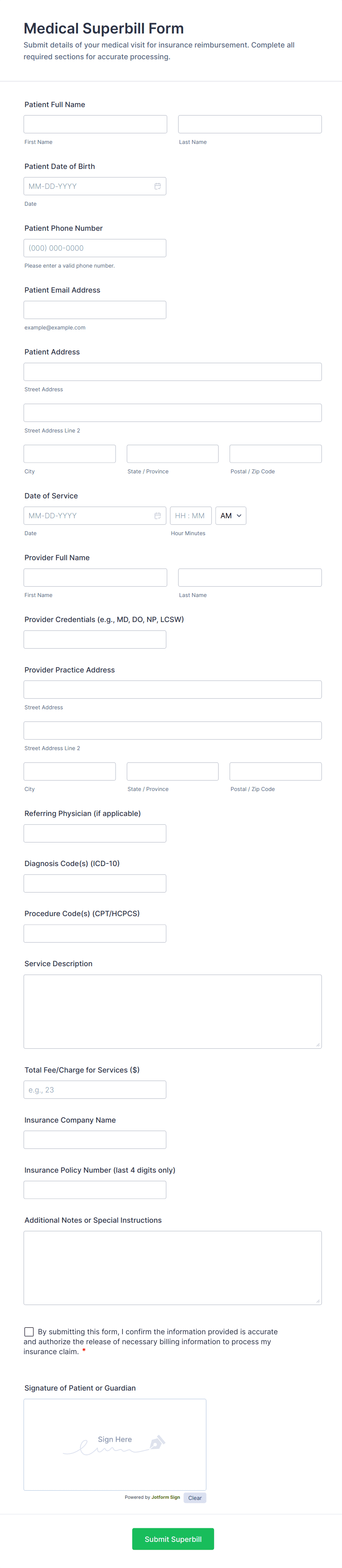The image size is (342, 1568).
Task: Clear the signature field
Action: point(195,1498)
